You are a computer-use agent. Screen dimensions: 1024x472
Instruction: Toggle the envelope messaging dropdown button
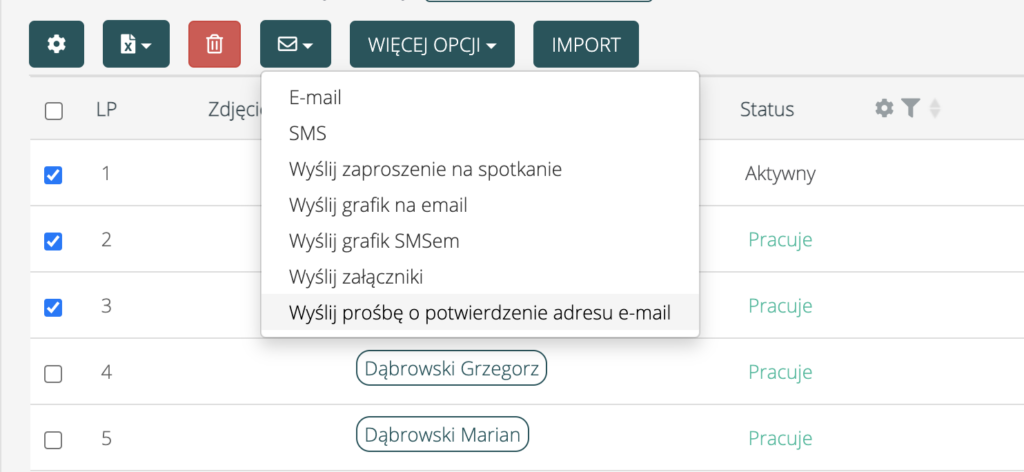pos(294,45)
